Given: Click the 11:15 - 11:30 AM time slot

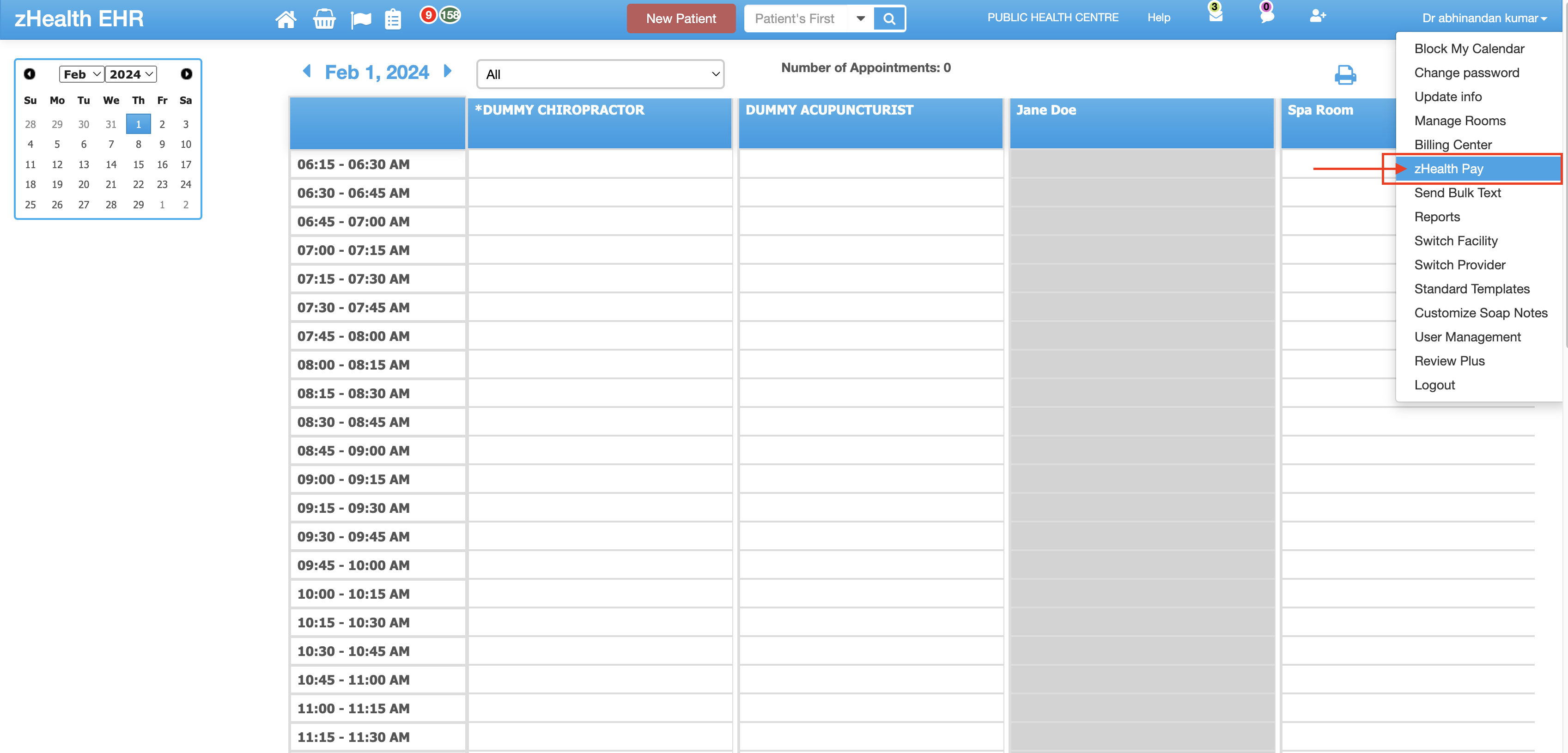Looking at the screenshot, I should click(x=377, y=737).
